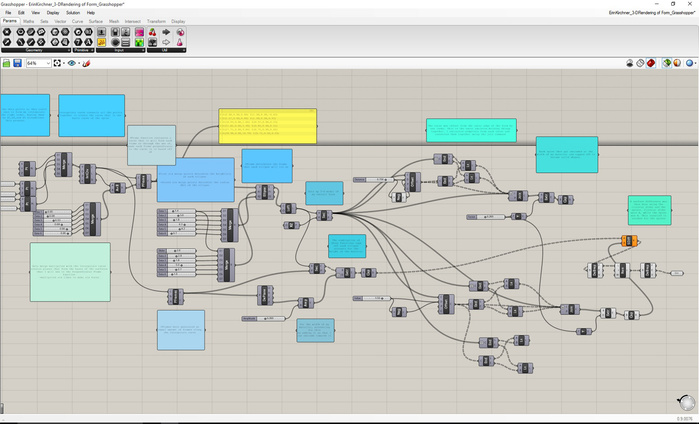Expand the zoom extents dropdown arrow

coord(64,63)
